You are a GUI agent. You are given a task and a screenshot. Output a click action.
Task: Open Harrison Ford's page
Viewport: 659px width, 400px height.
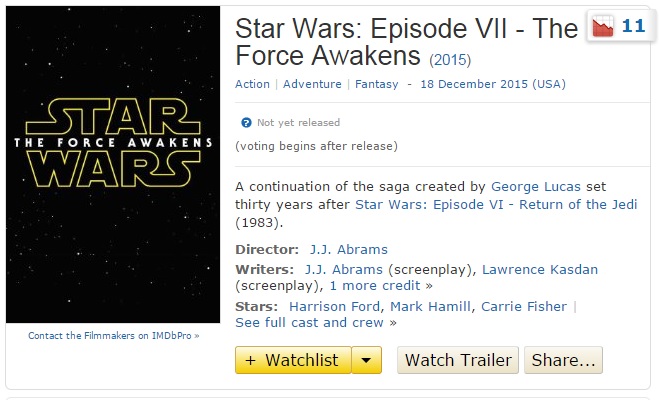coord(335,306)
